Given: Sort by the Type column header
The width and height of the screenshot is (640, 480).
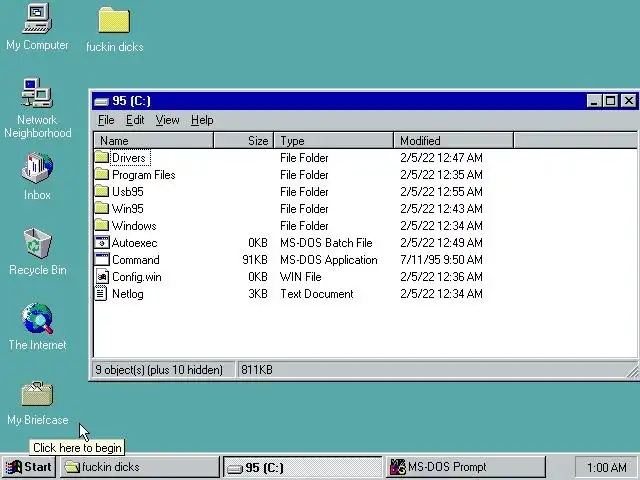Looking at the screenshot, I should tap(334, 141).
